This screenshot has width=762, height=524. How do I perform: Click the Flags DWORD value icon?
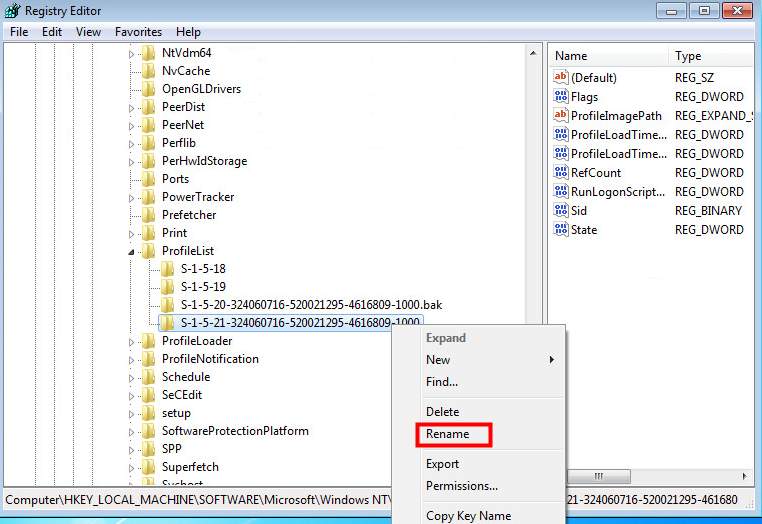561,96
